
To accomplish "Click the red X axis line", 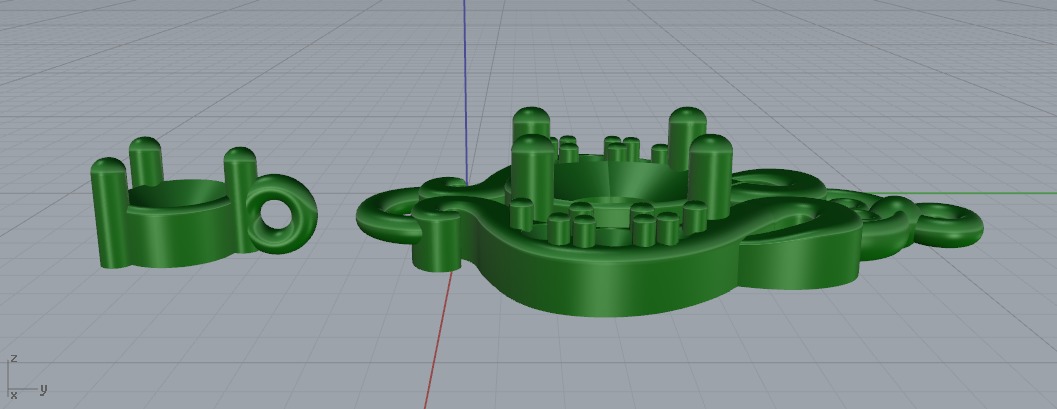I will click(438, 339).
